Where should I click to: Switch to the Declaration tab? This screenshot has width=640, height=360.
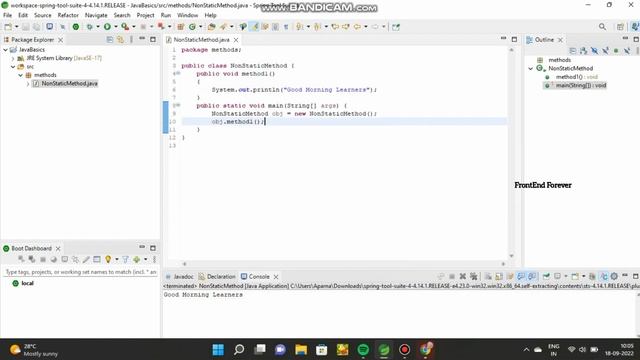coord(217,276)
